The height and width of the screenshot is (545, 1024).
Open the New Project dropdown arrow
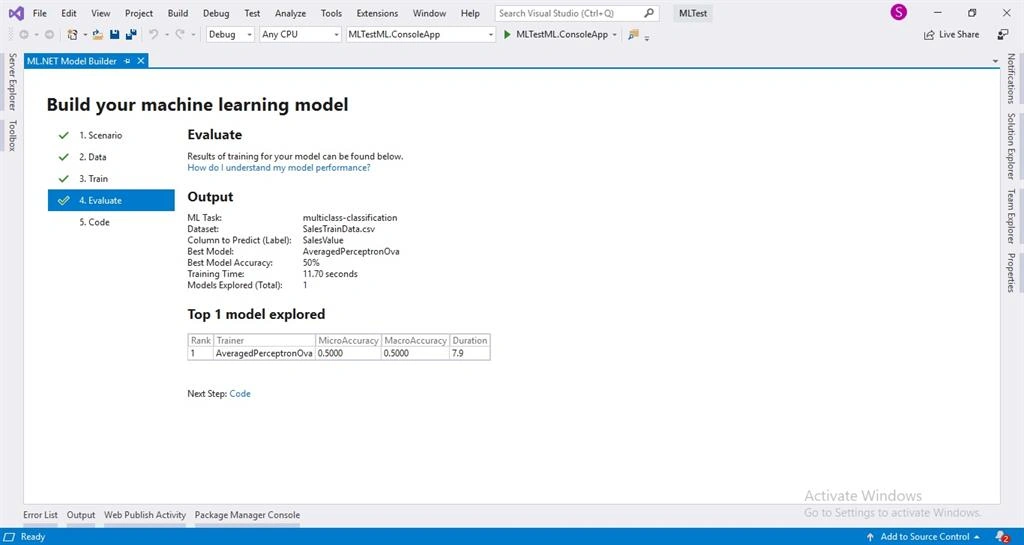click(x=85, y=35)
